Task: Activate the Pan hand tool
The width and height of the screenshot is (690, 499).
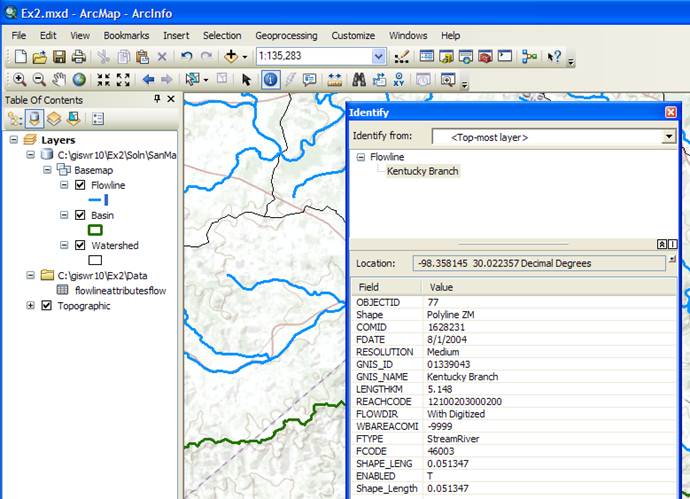Action: (x=59, y=79)
